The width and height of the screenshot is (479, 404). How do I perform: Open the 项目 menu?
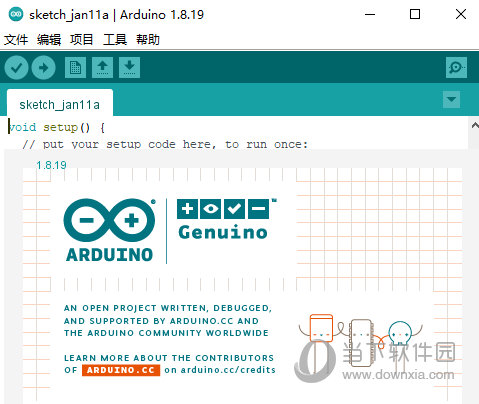tap(82, 40)
